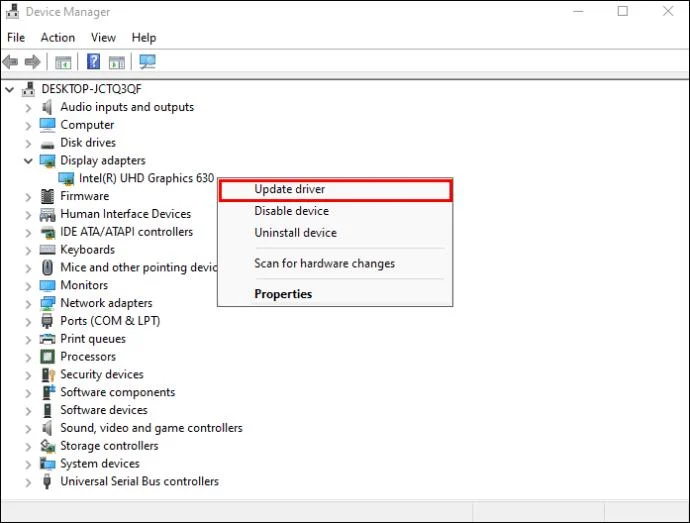The image size is (690, 523).
Task: Choose Disable device from context menu
Action: (335, 211)
